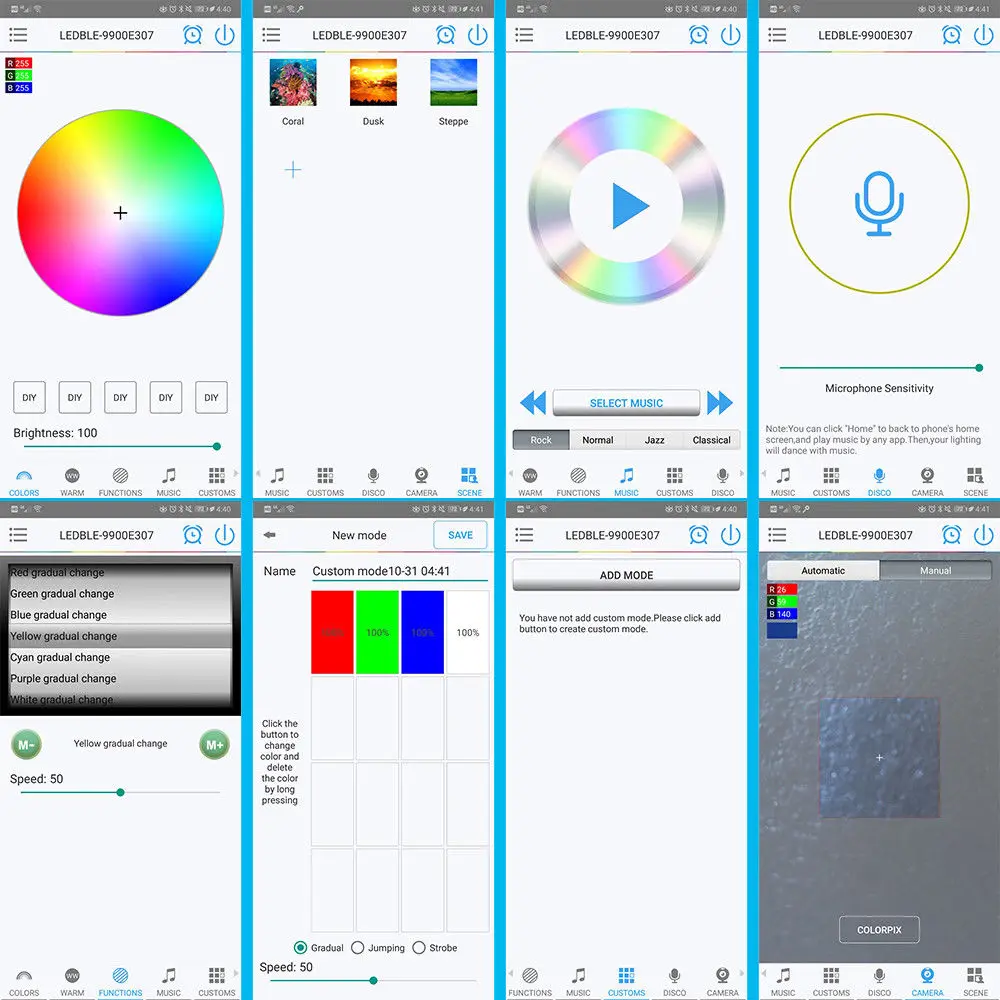Edit the Custom mode name field
Image resolution: width=1000 pixels, height=1000 pixels.
[400, 571]
